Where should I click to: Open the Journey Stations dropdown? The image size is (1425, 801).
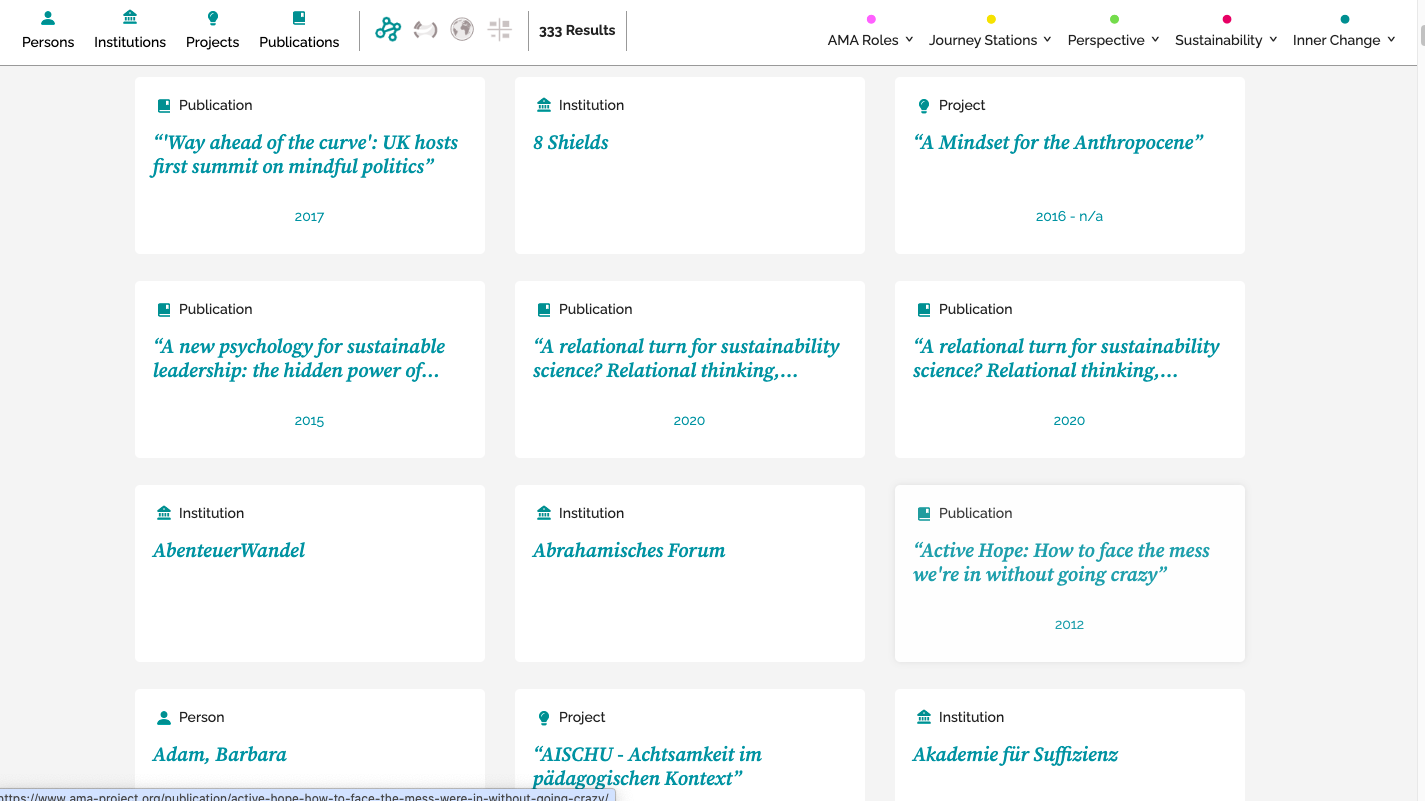[x=990, y=40]
